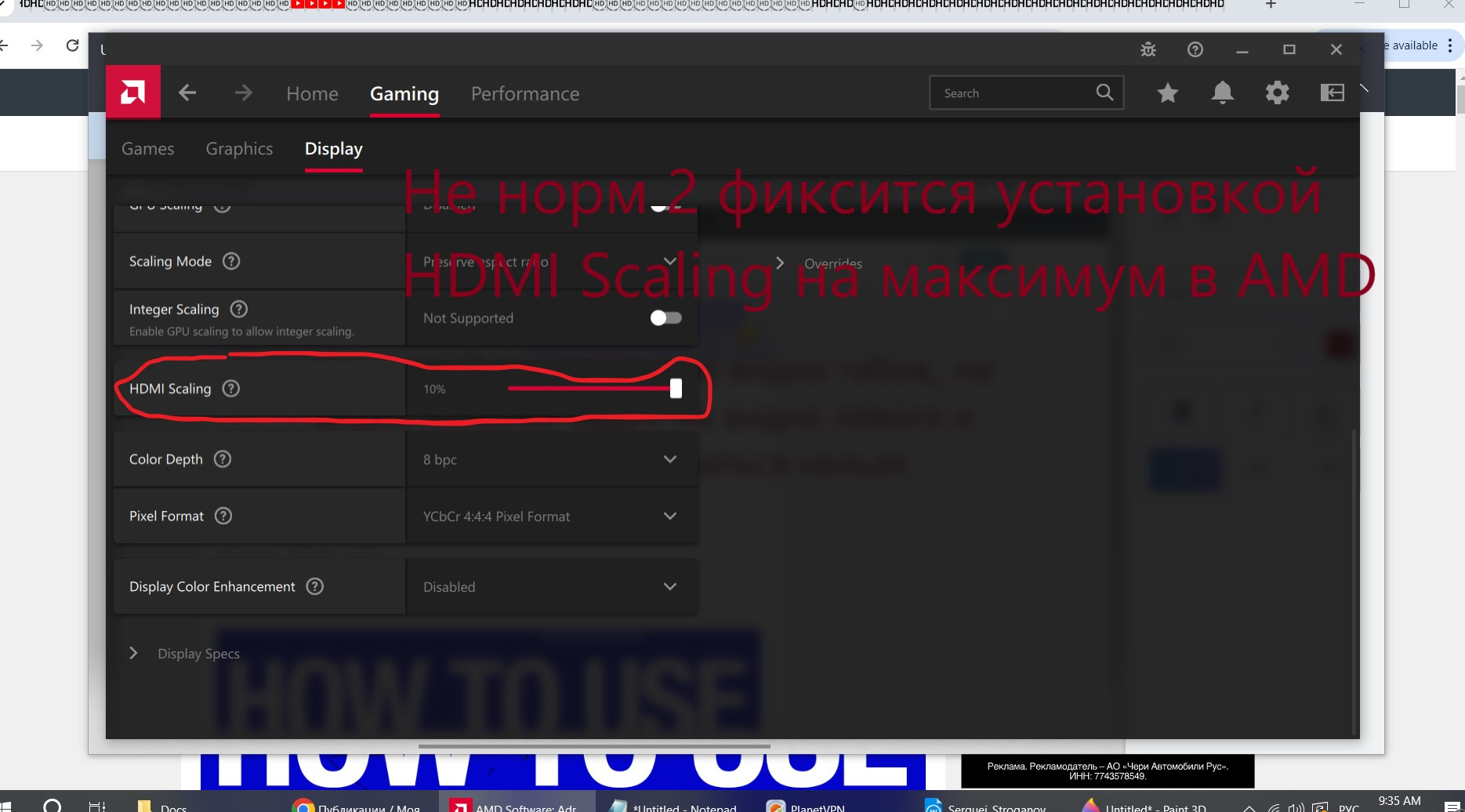The height and width of the screenshot is (812, 1465).
Task: Open Task View on taskbar
Action: [96, 806]
